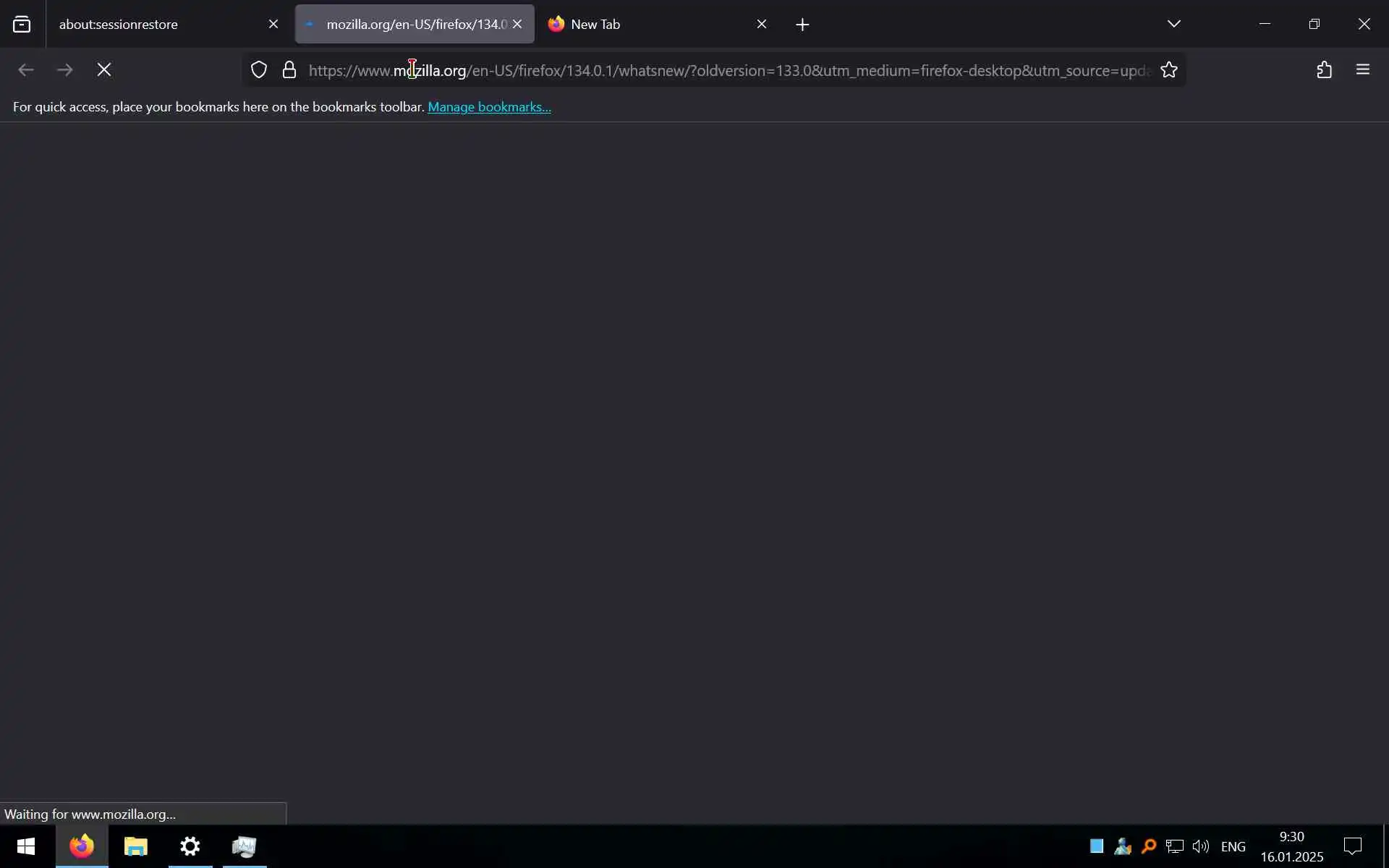Image resolution: width=1389 pixels, height=868 pixels.
Task: Expand the list all tabs dropdown
Action: 1173,24
